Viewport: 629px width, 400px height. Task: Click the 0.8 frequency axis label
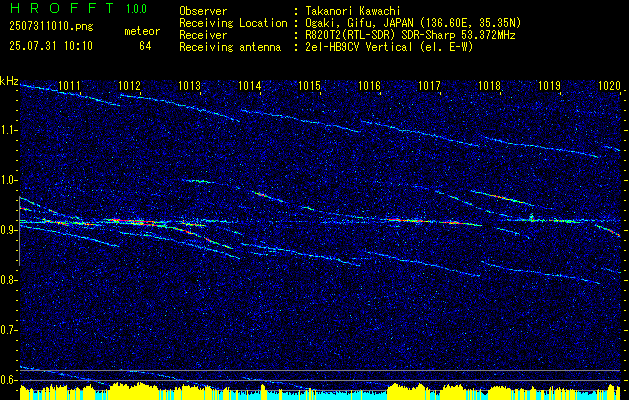point(9,280)
